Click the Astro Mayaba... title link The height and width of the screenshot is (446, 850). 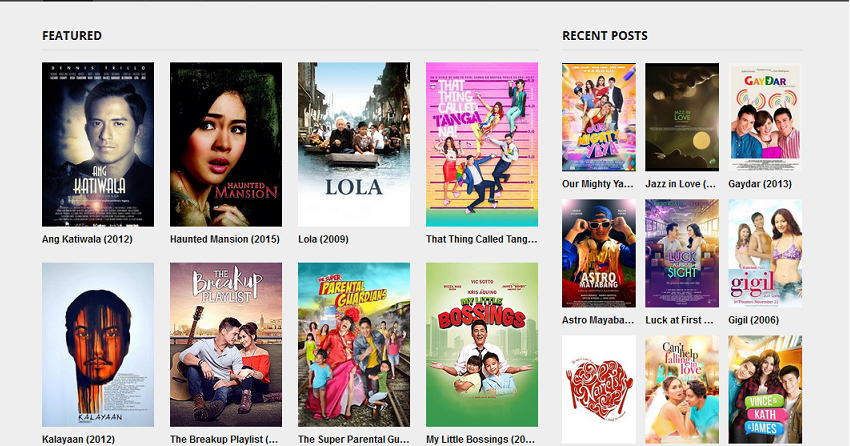598,320
